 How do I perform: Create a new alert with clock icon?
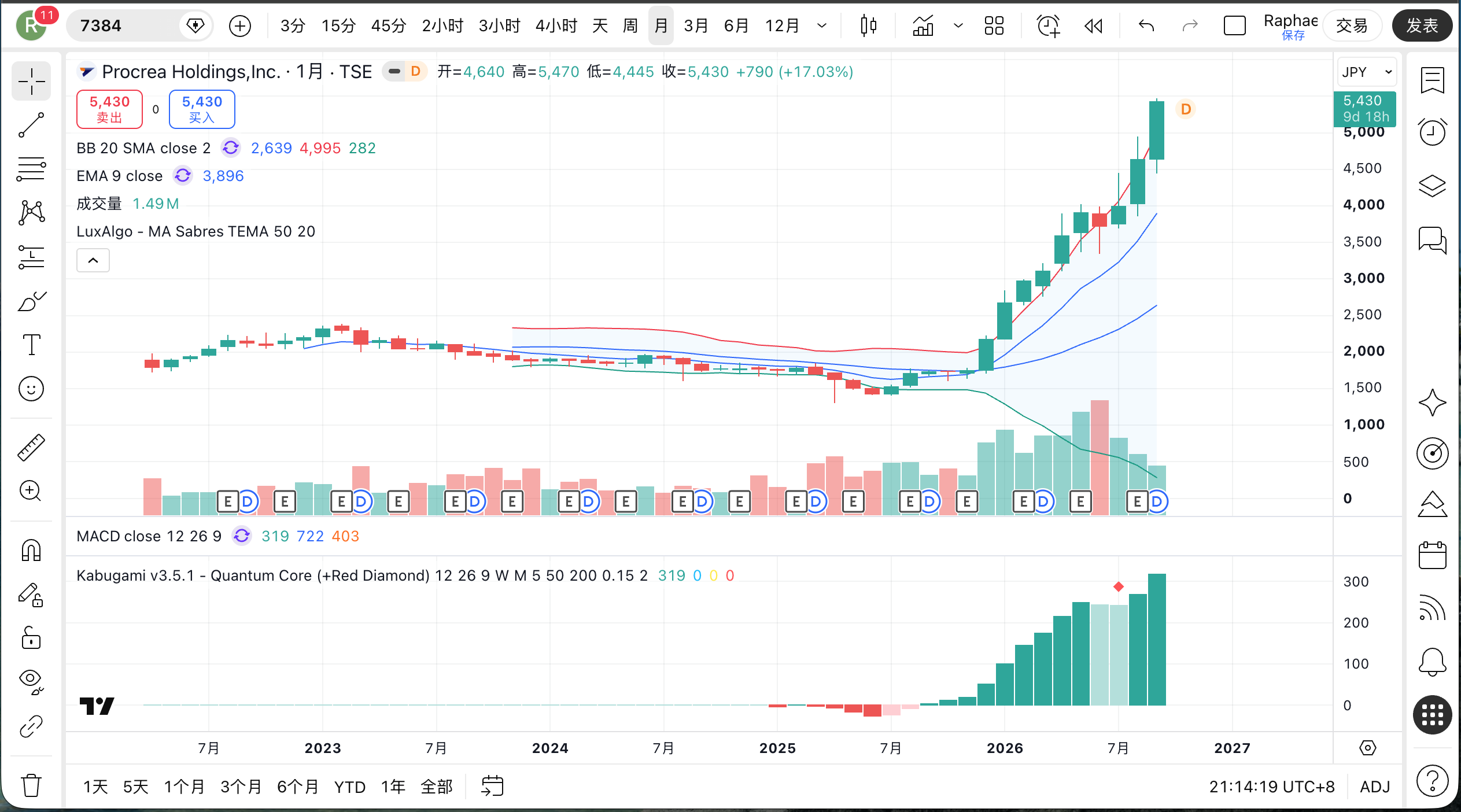(x=1048, y=26)
